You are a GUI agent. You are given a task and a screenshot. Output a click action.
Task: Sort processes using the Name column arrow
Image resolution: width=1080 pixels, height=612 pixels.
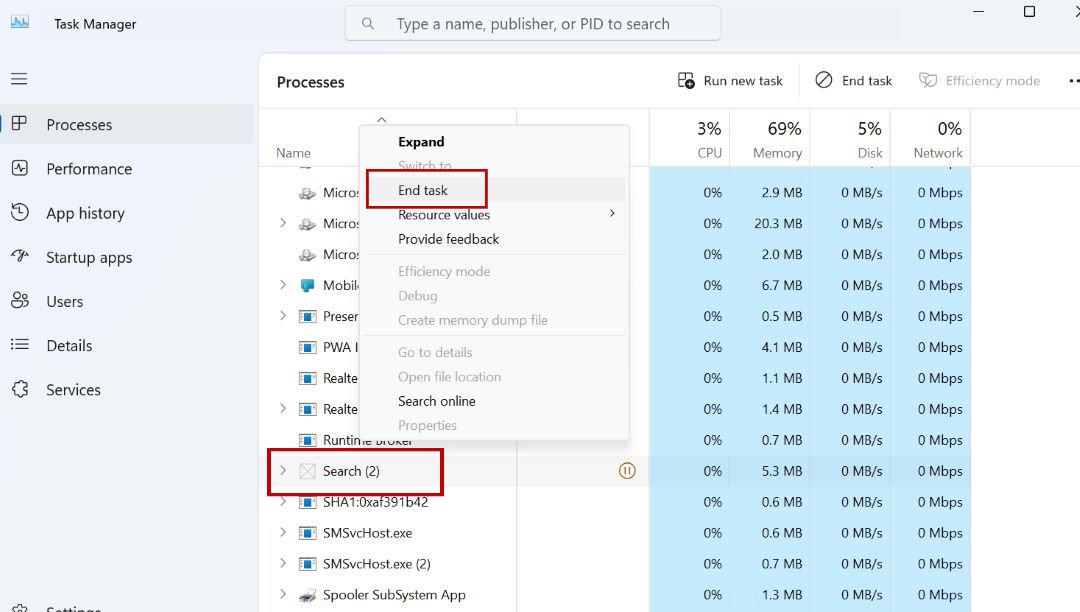pos(382,118)
